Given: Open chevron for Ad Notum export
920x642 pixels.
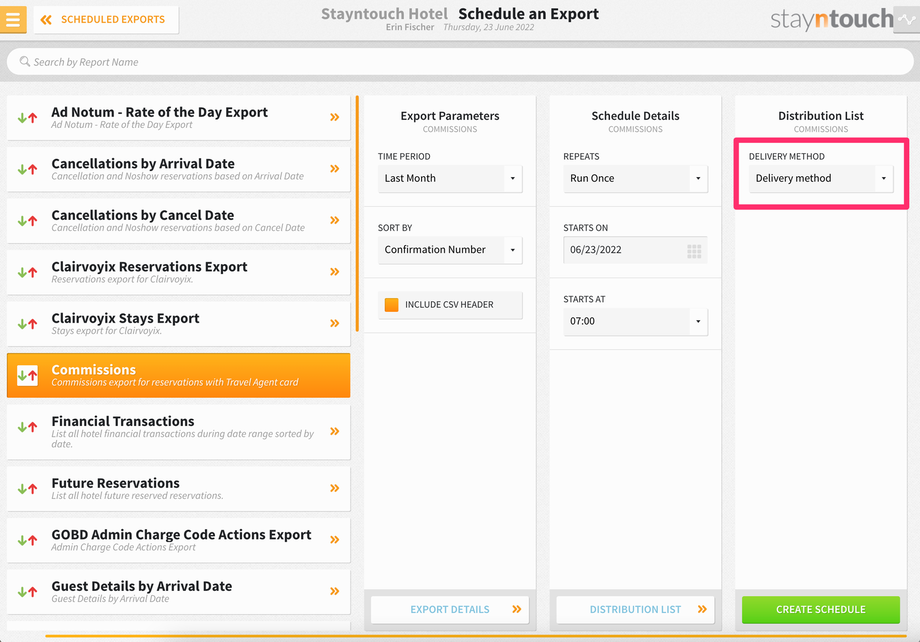Looking at the screenshot, I should [x=334, y=117].
